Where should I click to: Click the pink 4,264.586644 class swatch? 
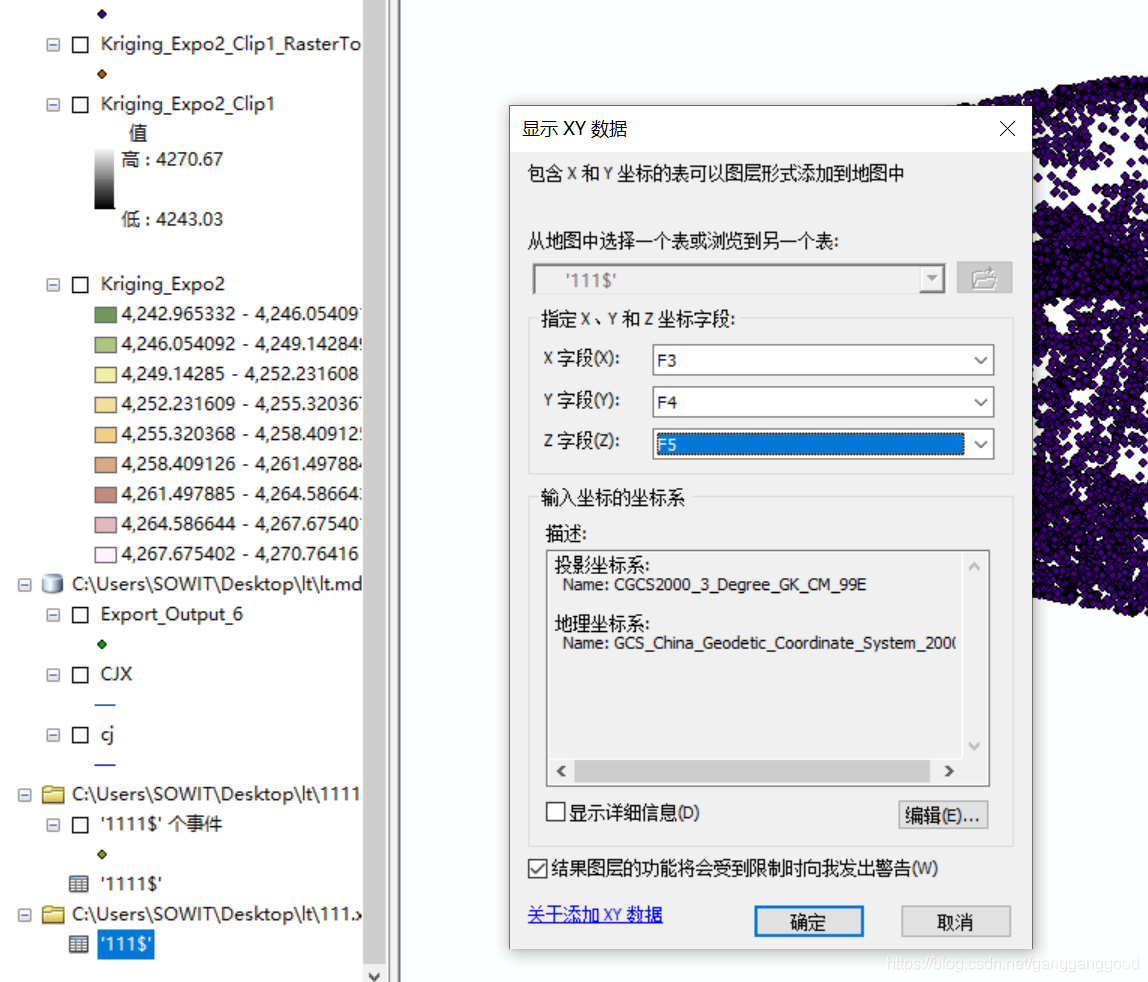click(105, 525)
